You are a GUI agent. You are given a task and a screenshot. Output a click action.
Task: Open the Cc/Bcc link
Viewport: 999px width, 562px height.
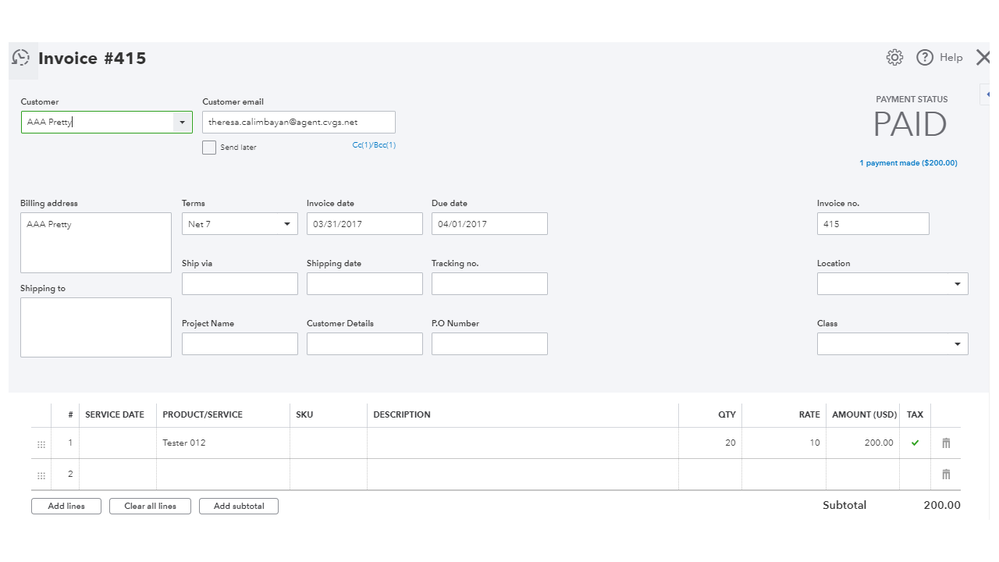point(374,146)
